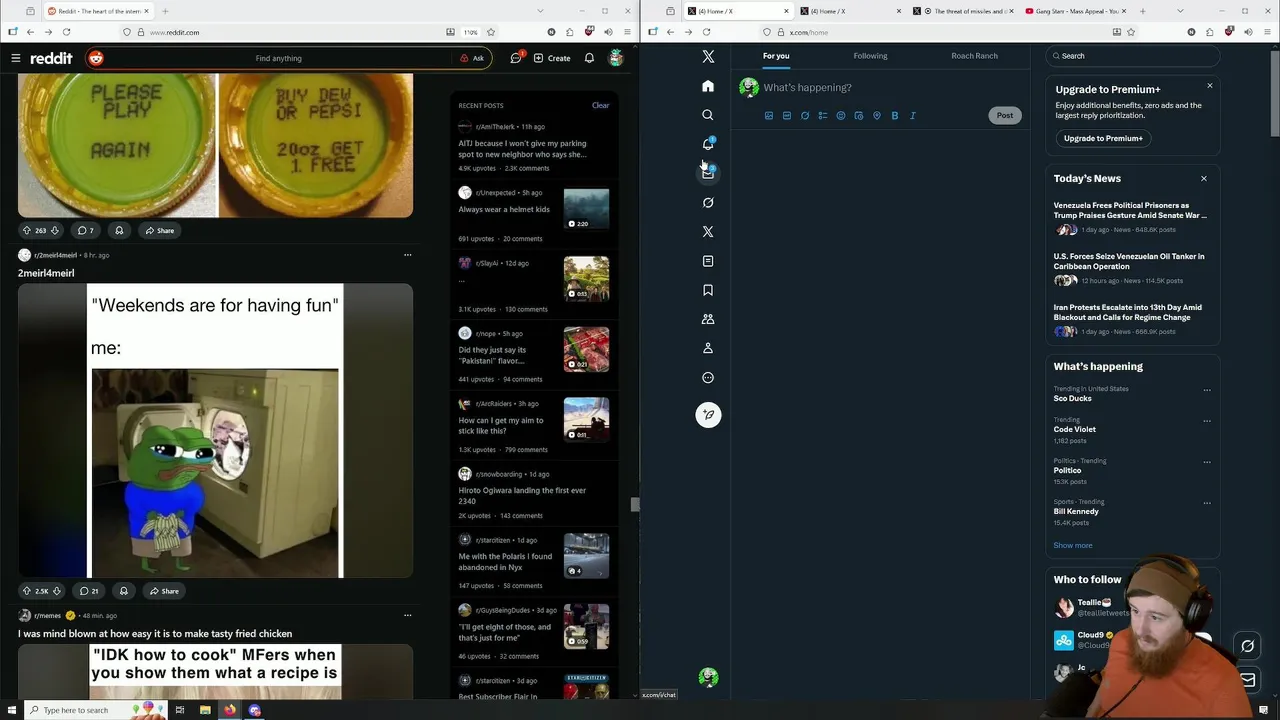Give award on the 2meirl4meirl post
Viewport: 1280px width, 720px height.
[x=123, y=591]
